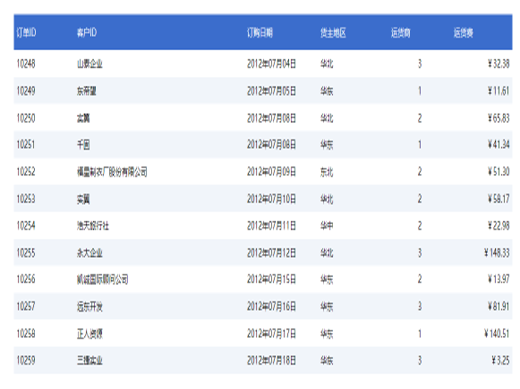The image size is (520, 389).
Task: Click customer 远东开发 in row 10257
Action: pyautogui.click(x=90, y=306)
